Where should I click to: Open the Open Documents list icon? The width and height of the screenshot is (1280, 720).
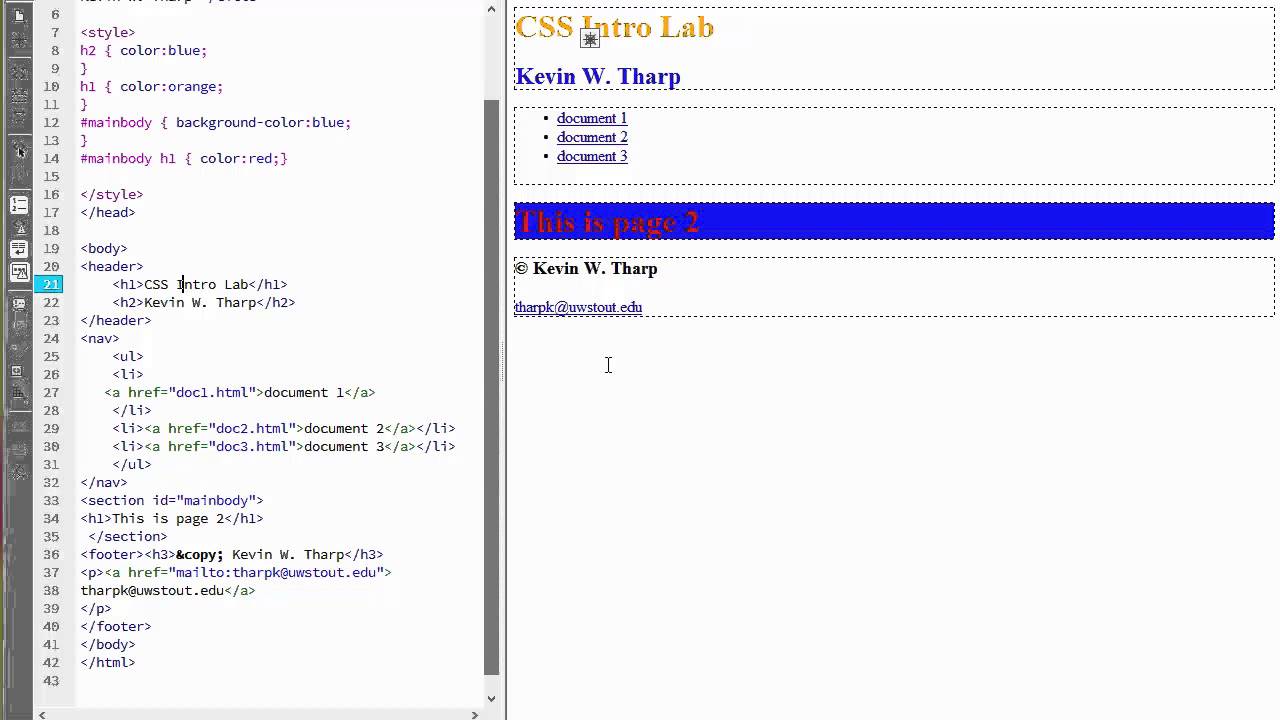point(19,14)
